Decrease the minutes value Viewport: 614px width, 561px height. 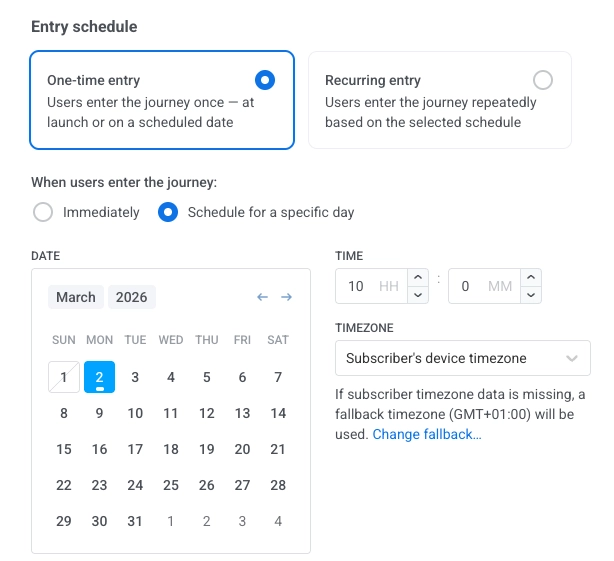click(x=531, y=294)
